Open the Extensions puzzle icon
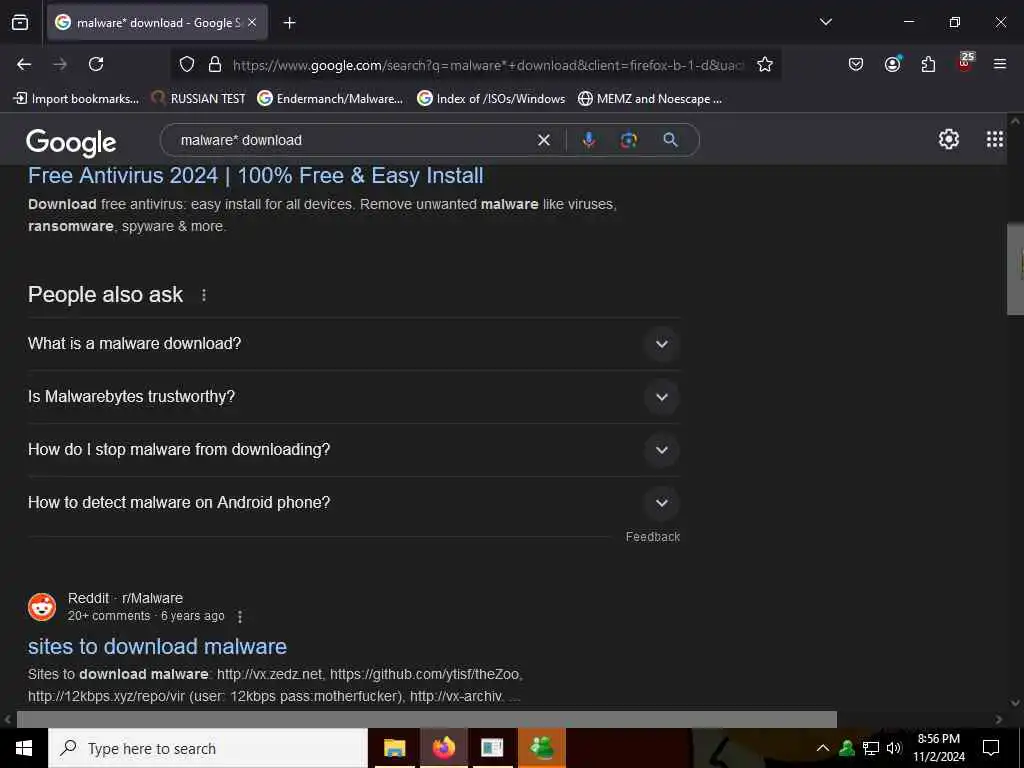Viewport: 1024px width, 768px height. (928, 64)
